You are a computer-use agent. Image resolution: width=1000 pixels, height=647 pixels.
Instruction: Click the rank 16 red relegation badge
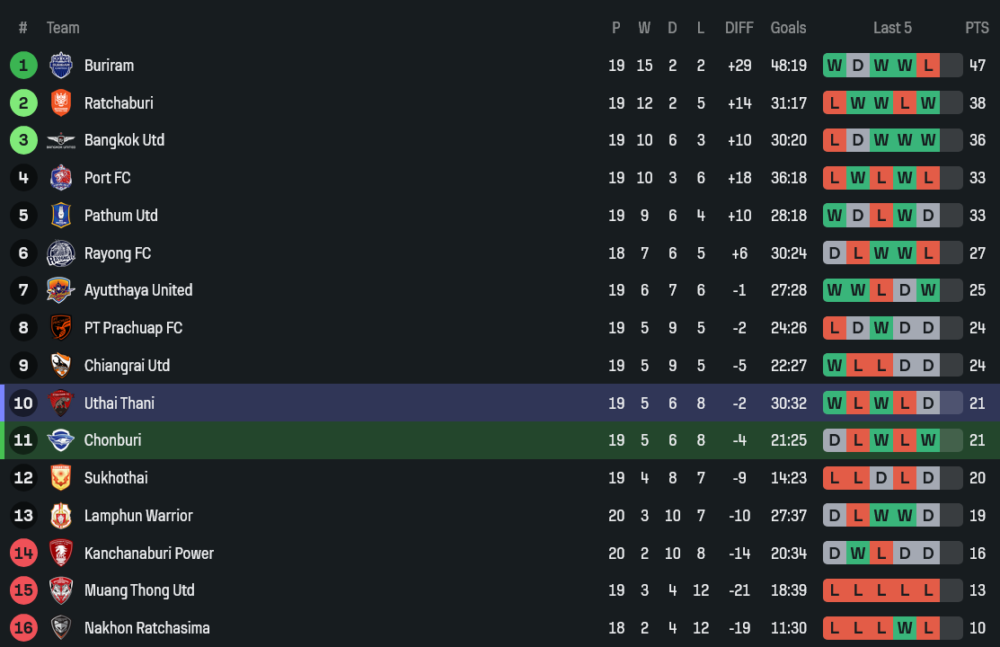click(23, 628)
